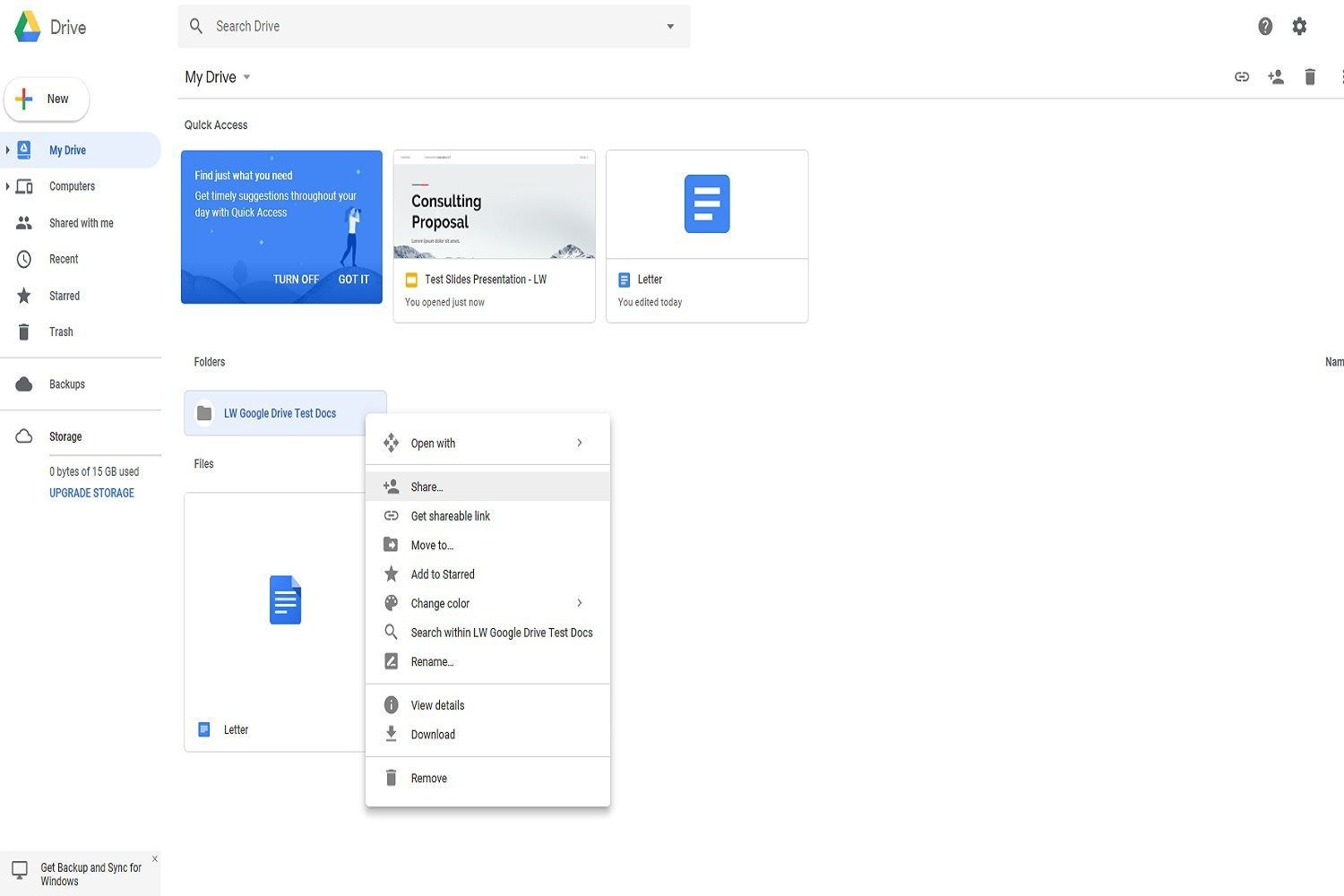The height and width of the screenshot is (896, 1344).
Task: Click the Google Drive logo
Action: pyautogui.click(x=28, y=27)
